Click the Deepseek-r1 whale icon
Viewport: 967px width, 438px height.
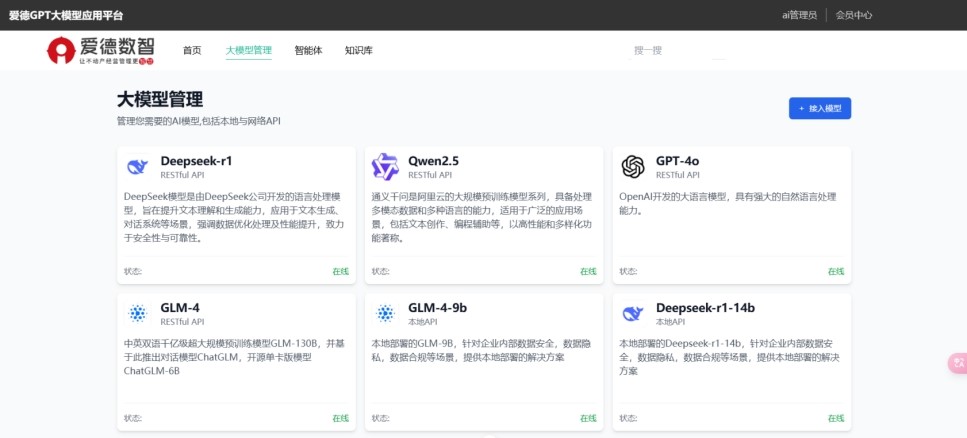point(138,167)
